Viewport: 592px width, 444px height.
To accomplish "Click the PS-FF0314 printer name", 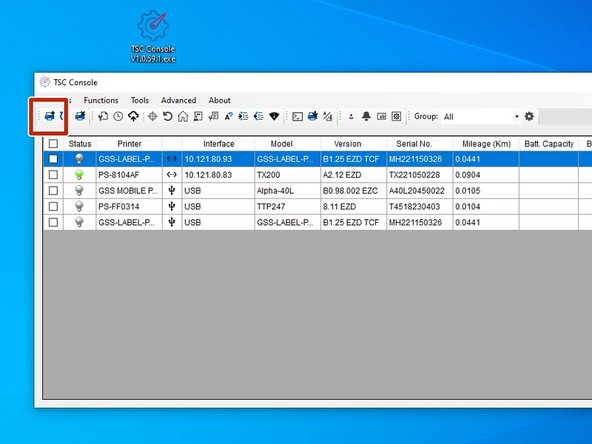I will (x=119, y=207).
